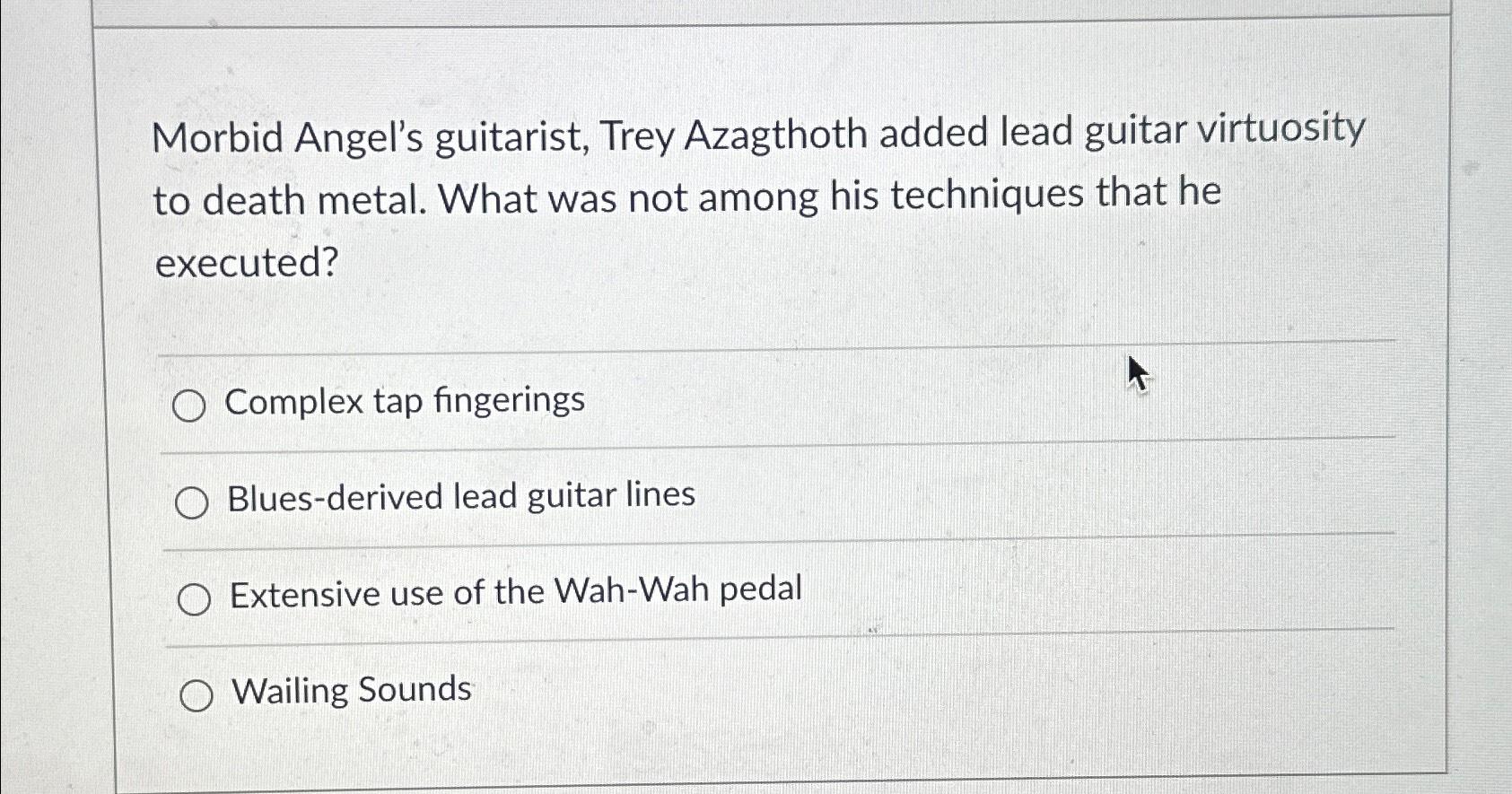Screen dimensions: 1512x794
Task: Click near the mouse cursor on the quiz panel
Action: coord(1136,371)
